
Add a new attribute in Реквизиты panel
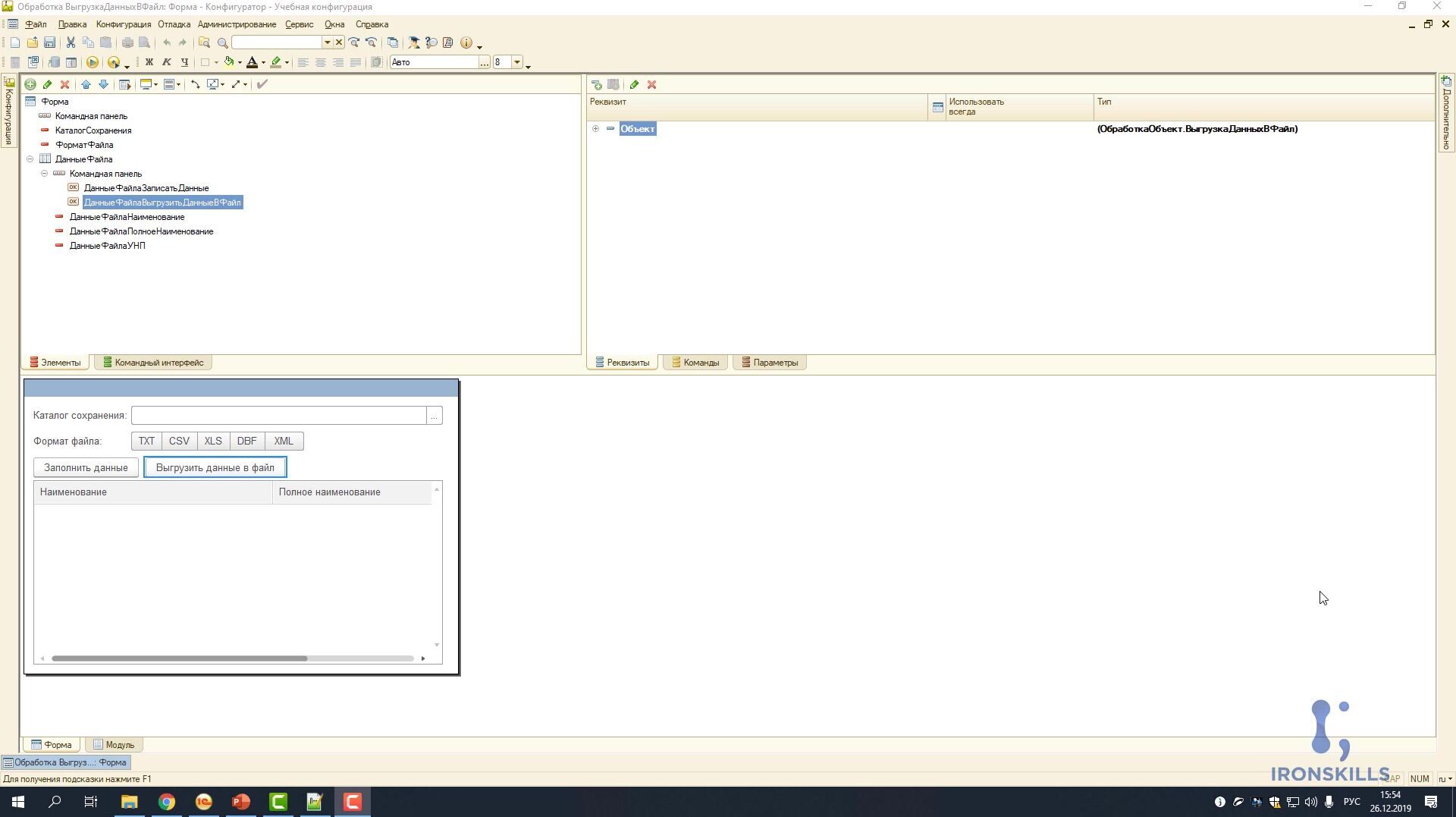click(597, 84)
